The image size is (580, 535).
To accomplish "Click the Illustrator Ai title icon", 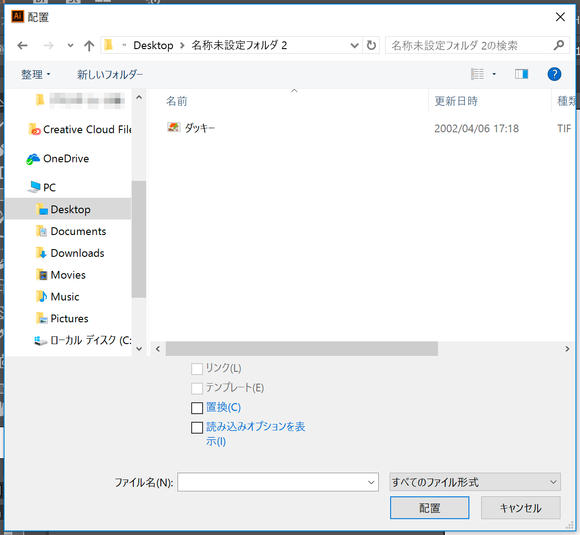I will [x=17, y=16].
